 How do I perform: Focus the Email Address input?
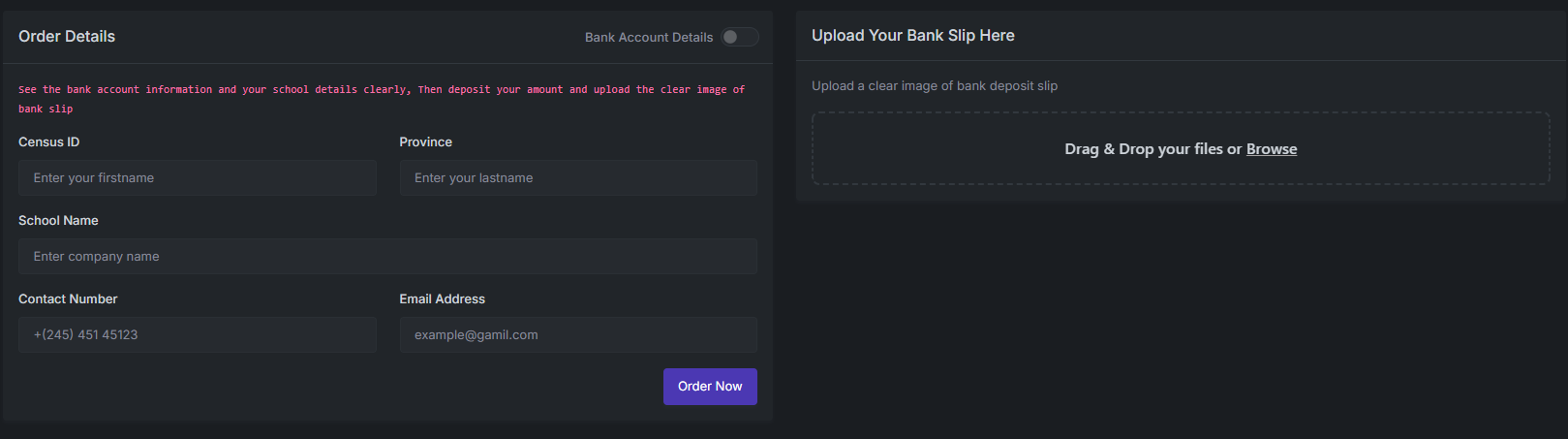(x=578, y=335)
